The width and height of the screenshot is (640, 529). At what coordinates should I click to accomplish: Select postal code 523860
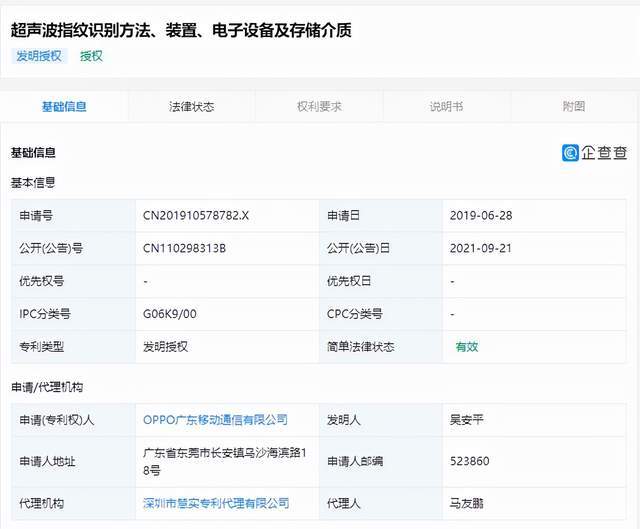[469, 461]
